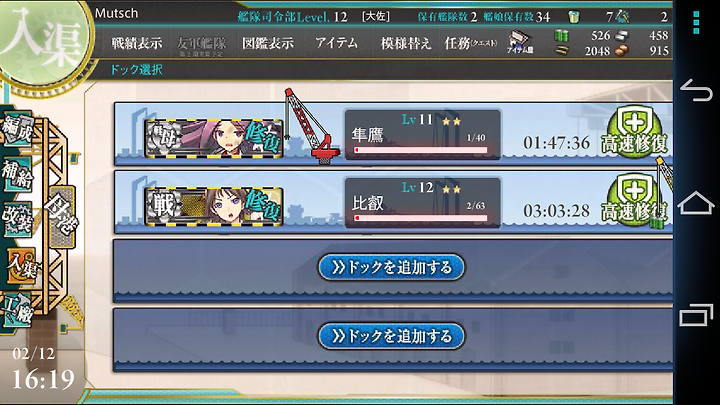Use 高速修復 instant repair on 比叡

click(x=634, y=201)
